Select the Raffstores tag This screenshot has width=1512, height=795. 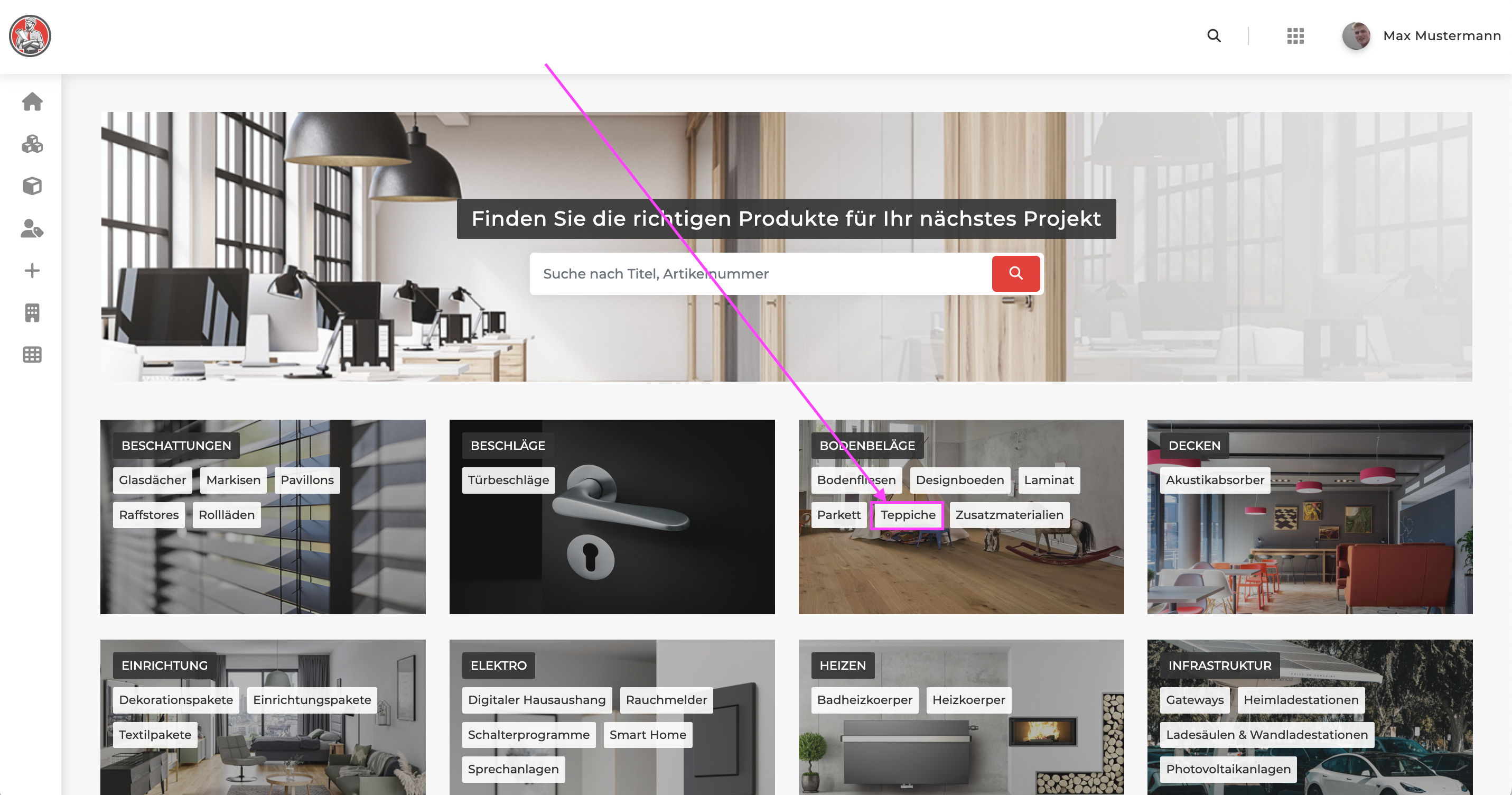pyautogui.click(x=148, y=515)
